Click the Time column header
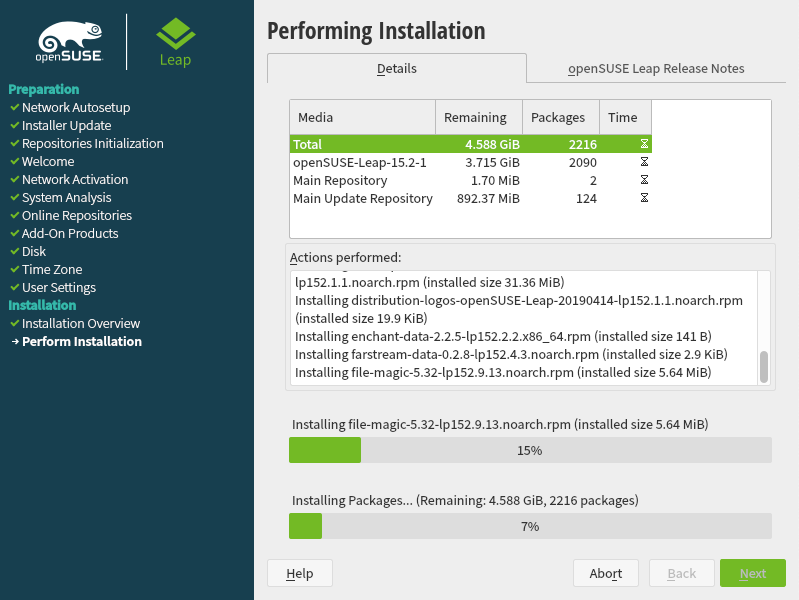The height and width of the screenshot is (600, 799). coord(625,117)
